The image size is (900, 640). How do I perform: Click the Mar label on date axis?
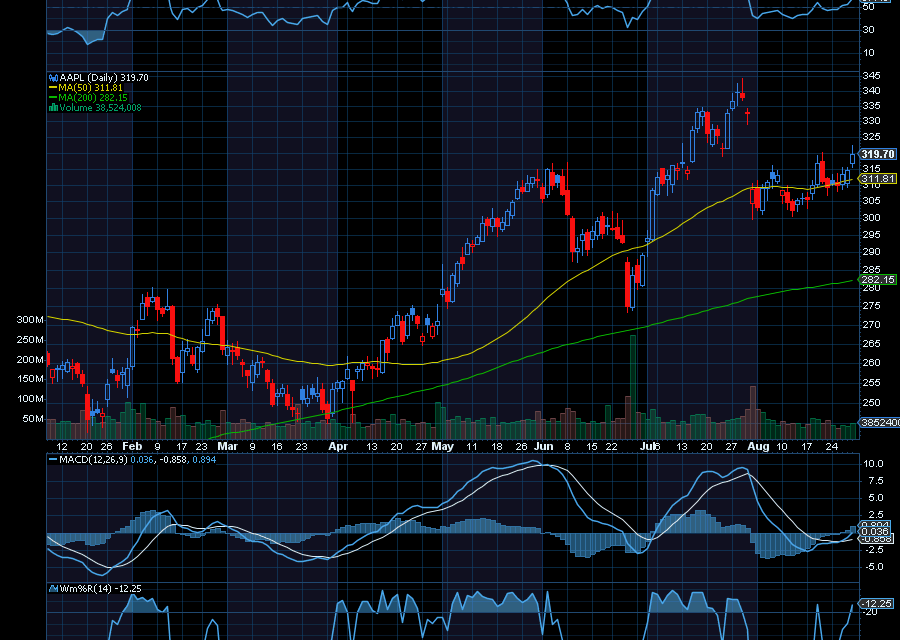pos(228,446)
